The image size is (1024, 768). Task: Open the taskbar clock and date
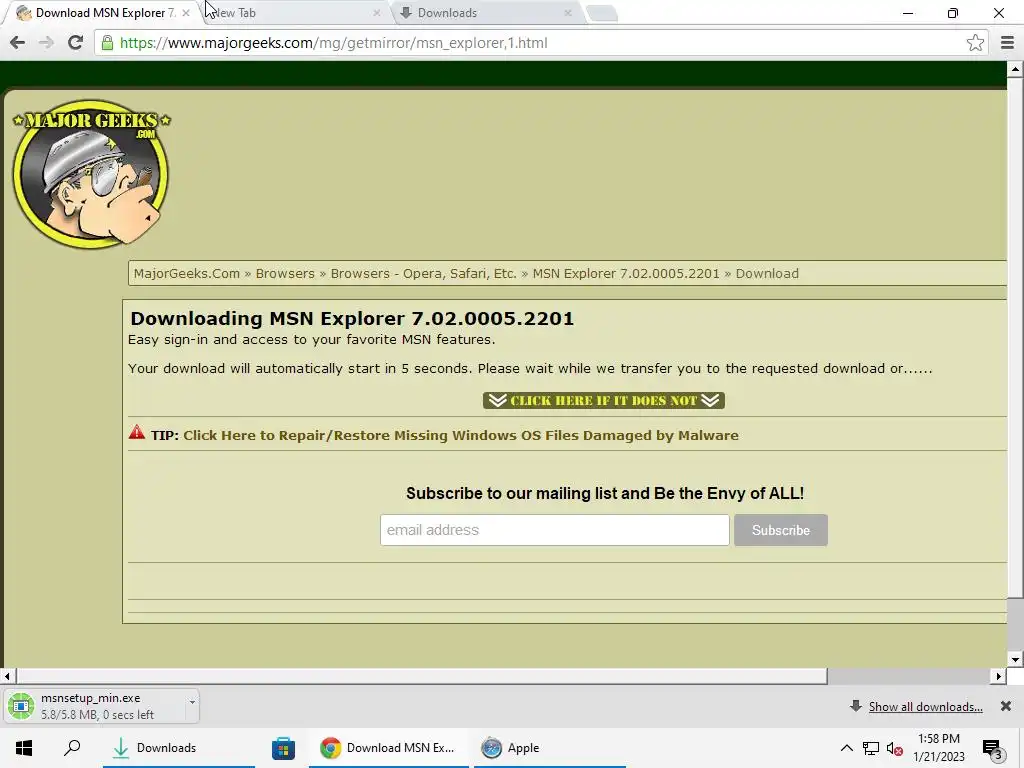pos(938,748)
